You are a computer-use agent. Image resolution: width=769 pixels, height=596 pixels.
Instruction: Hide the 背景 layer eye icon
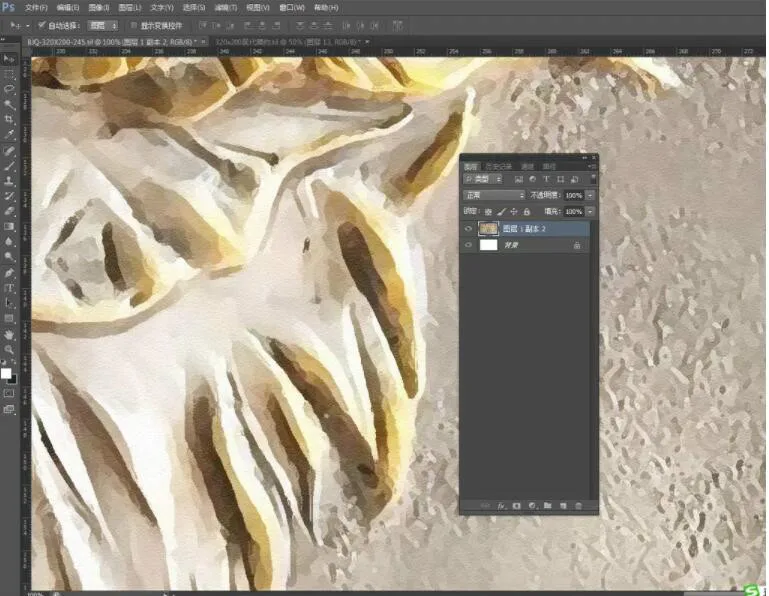pos(468,245)
